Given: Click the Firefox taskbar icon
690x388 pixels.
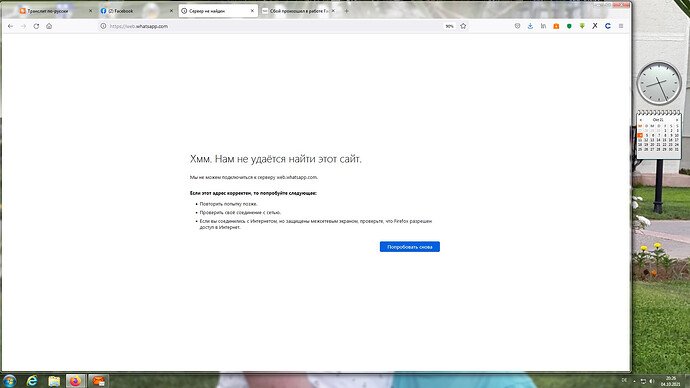Looking at the screenshot, I should point(75,381).
